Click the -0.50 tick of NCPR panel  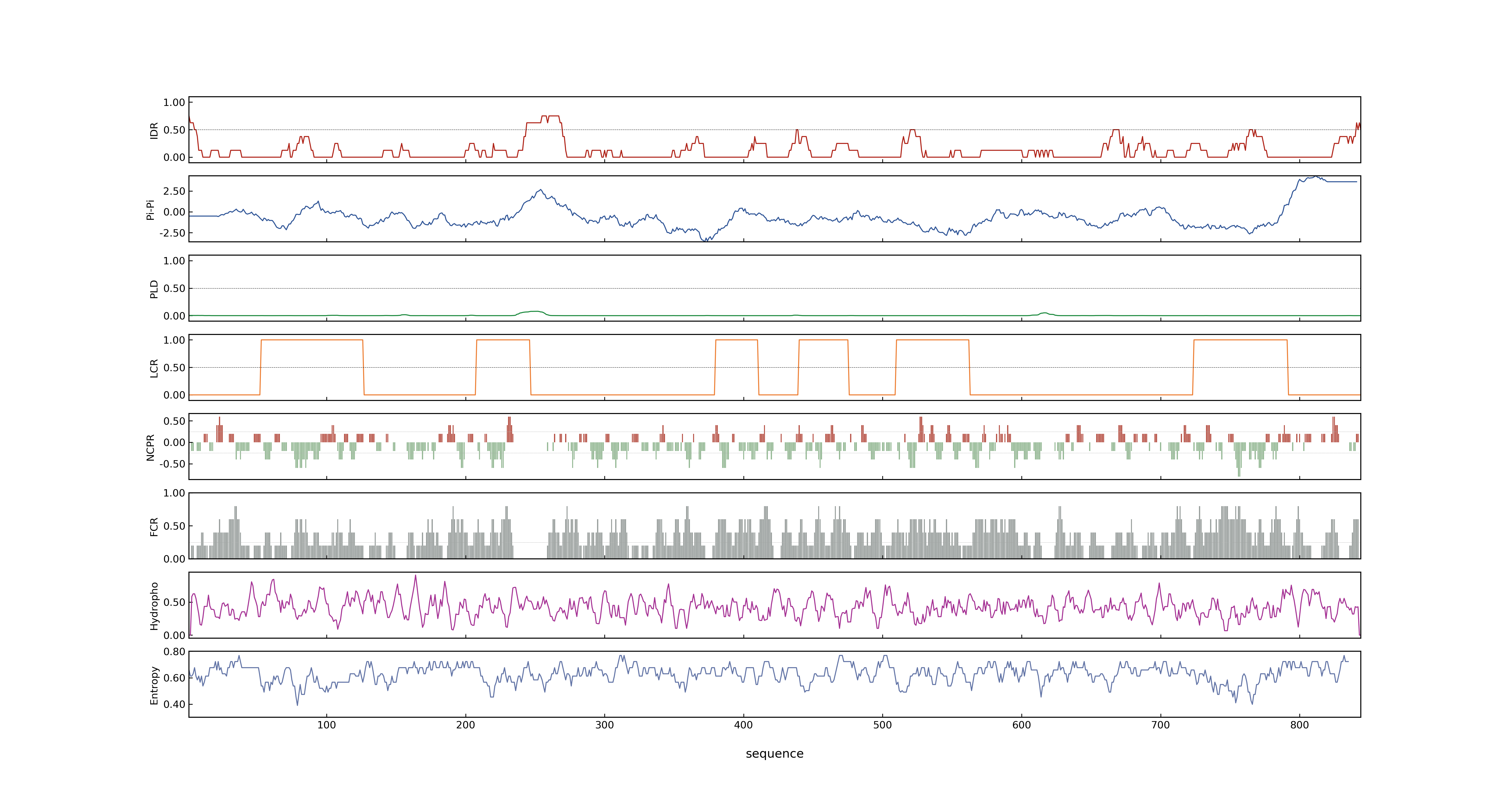172,464
